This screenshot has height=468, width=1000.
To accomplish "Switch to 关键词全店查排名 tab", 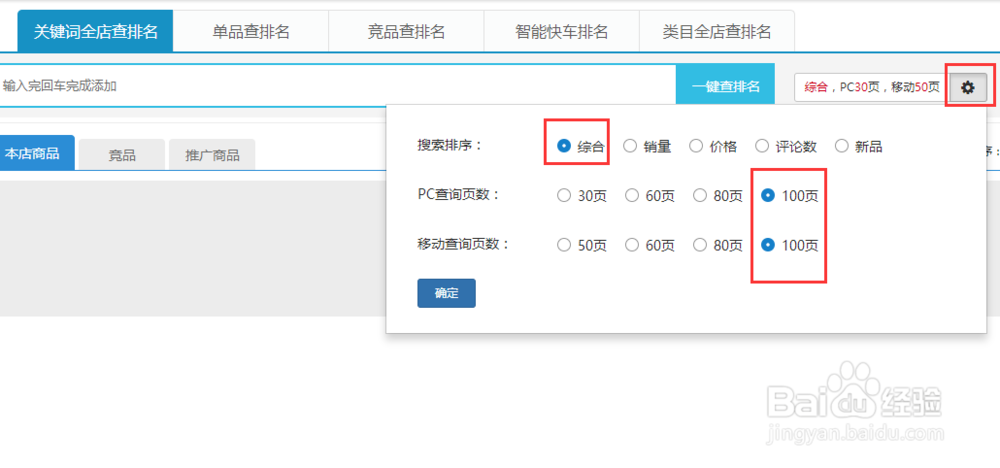I will [x=95, y=31].
